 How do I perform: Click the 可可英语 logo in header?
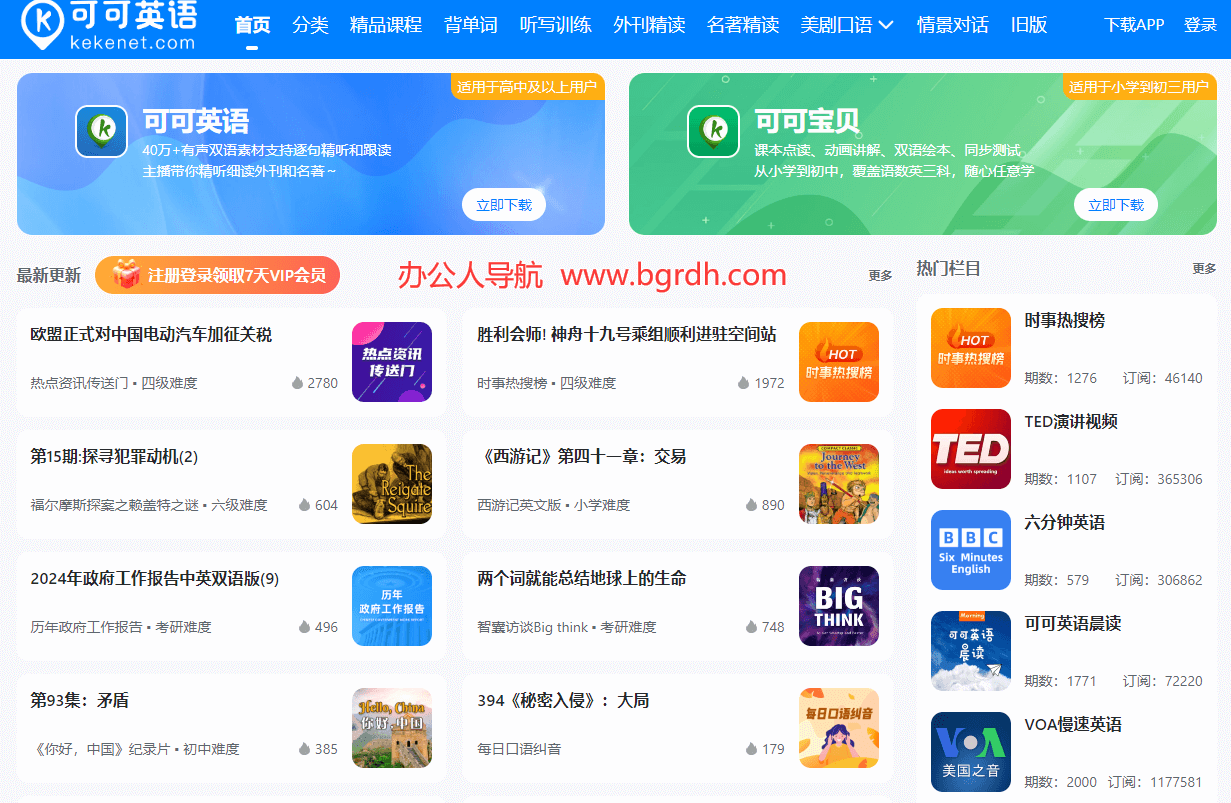pyautogui.click(x=108, y=25)
